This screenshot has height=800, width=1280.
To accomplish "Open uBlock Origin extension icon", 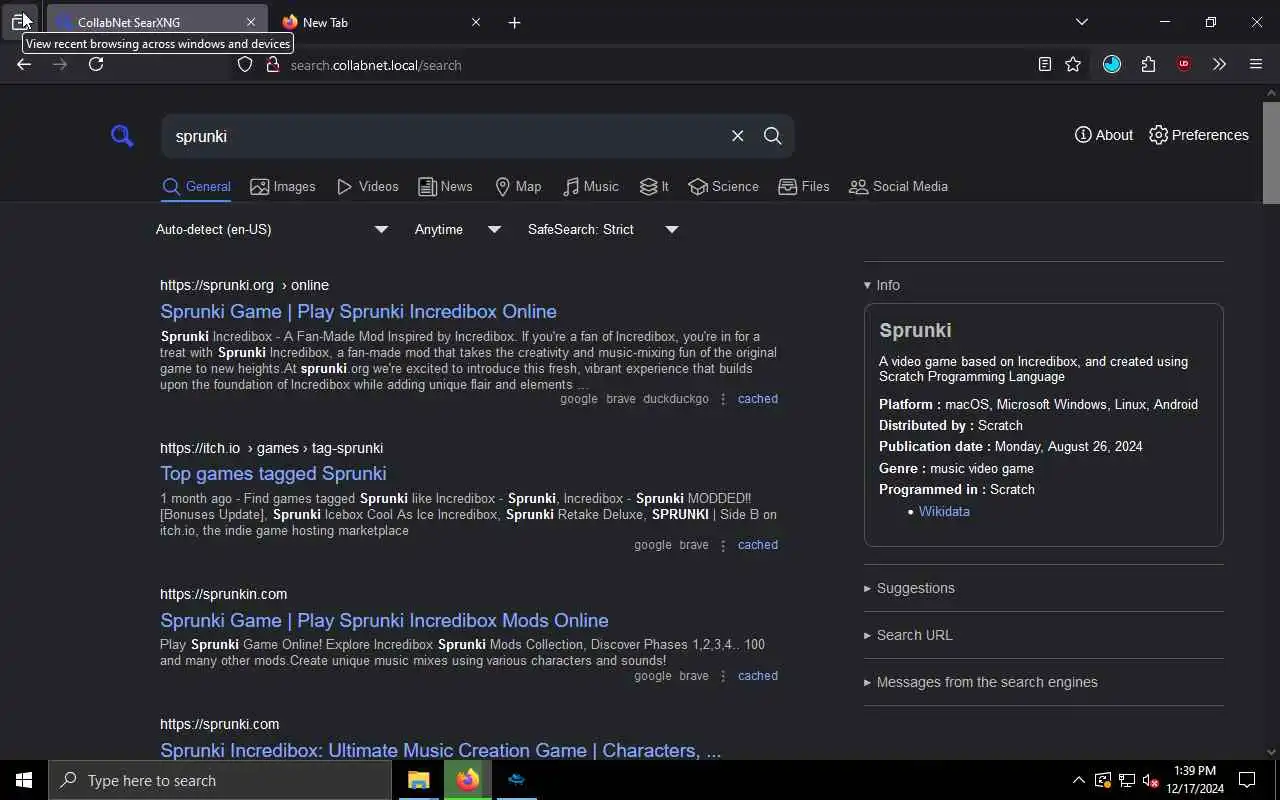I will point(1184,64).
